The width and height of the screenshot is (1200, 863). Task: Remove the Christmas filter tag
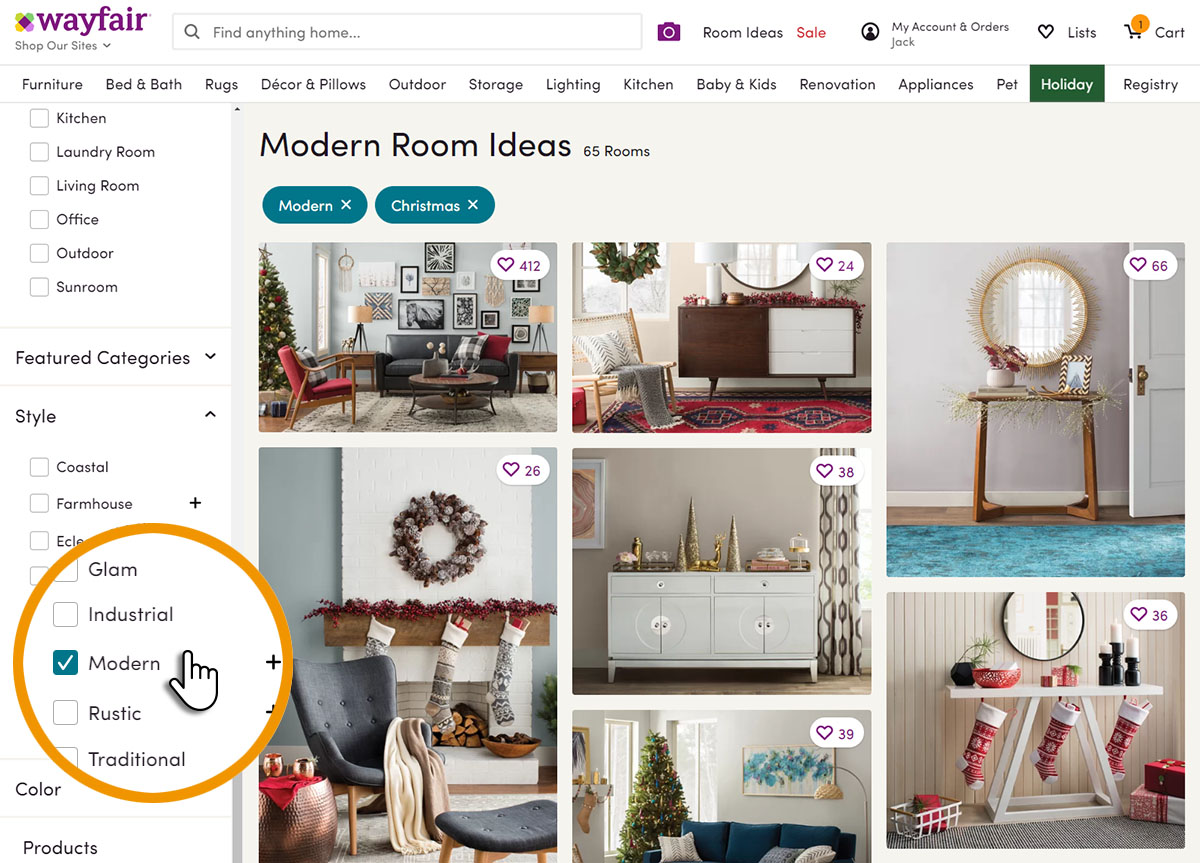[x=473, y=205]
